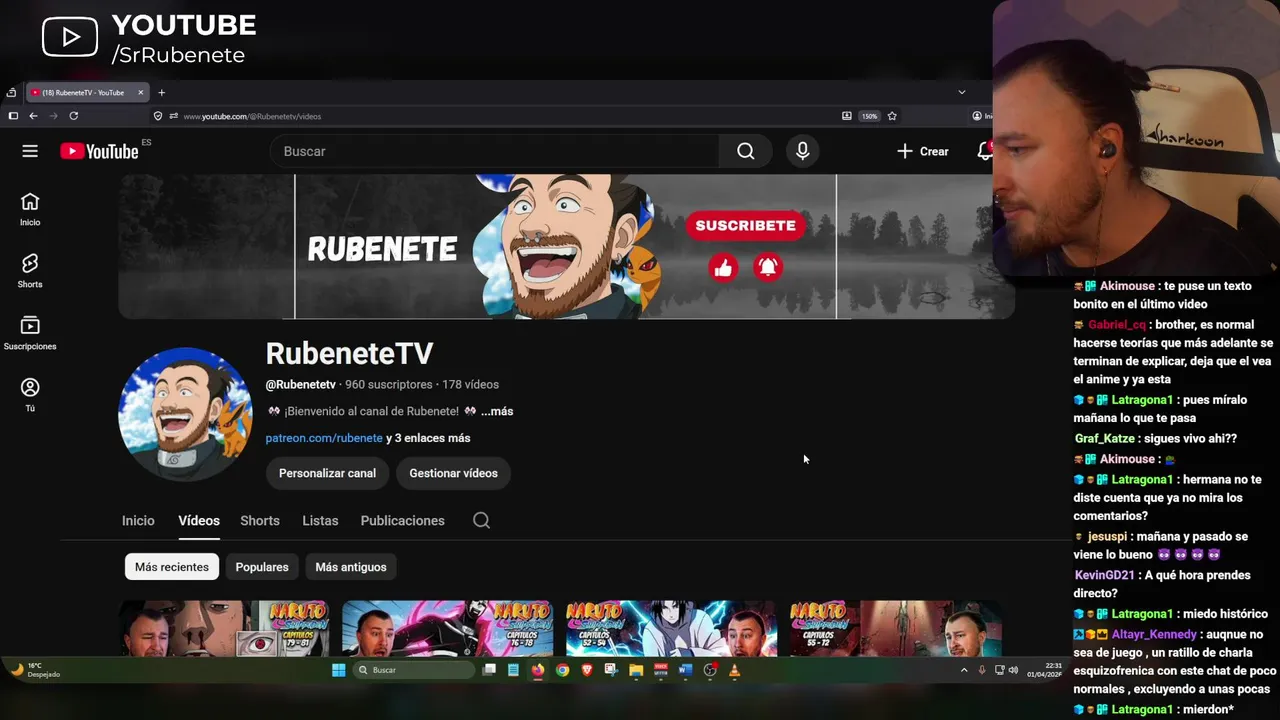This screenshot has height=720, width=1280.
Task: Open the y 3 enlaces más link
Action: (x=428, y=438)
